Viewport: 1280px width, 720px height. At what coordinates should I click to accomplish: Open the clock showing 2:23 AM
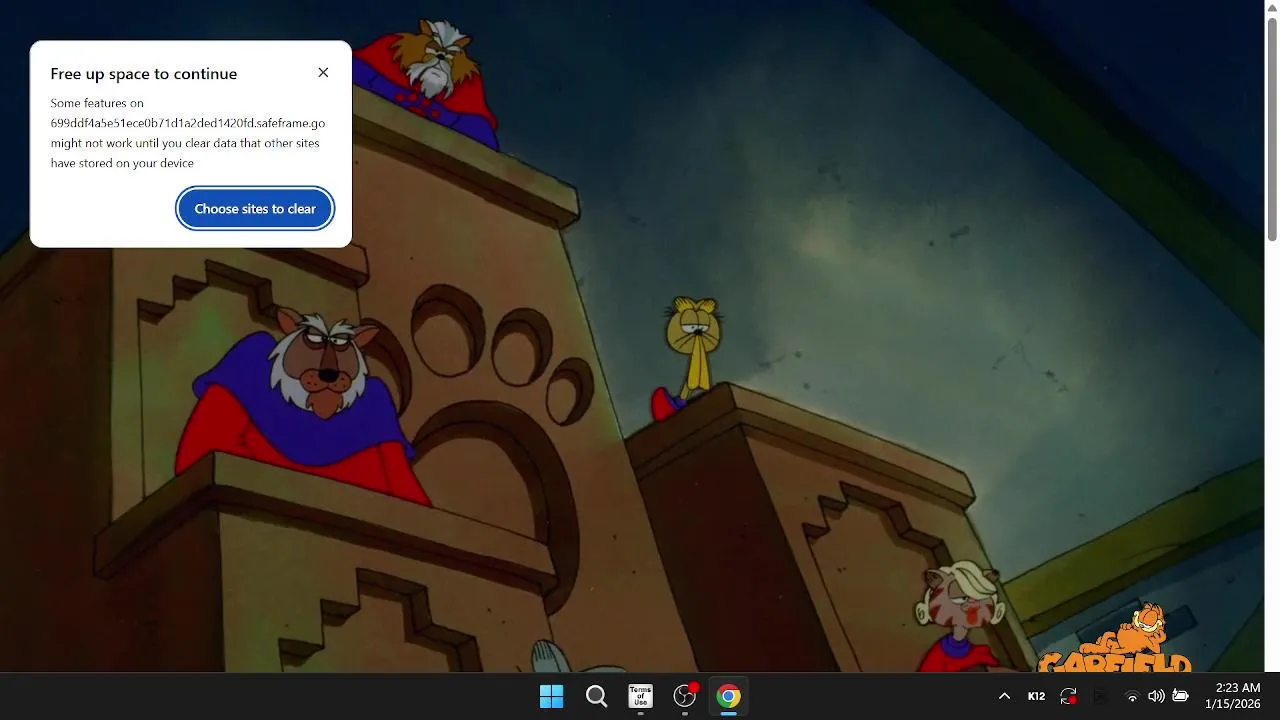point(1238,688)
